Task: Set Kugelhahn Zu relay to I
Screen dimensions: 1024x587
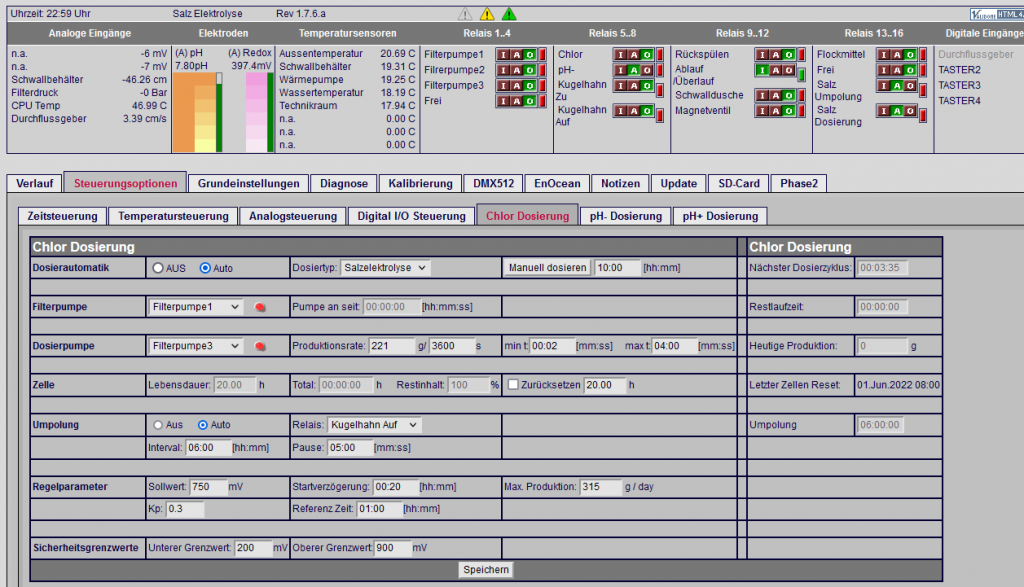Action: [x=621, y=86]
